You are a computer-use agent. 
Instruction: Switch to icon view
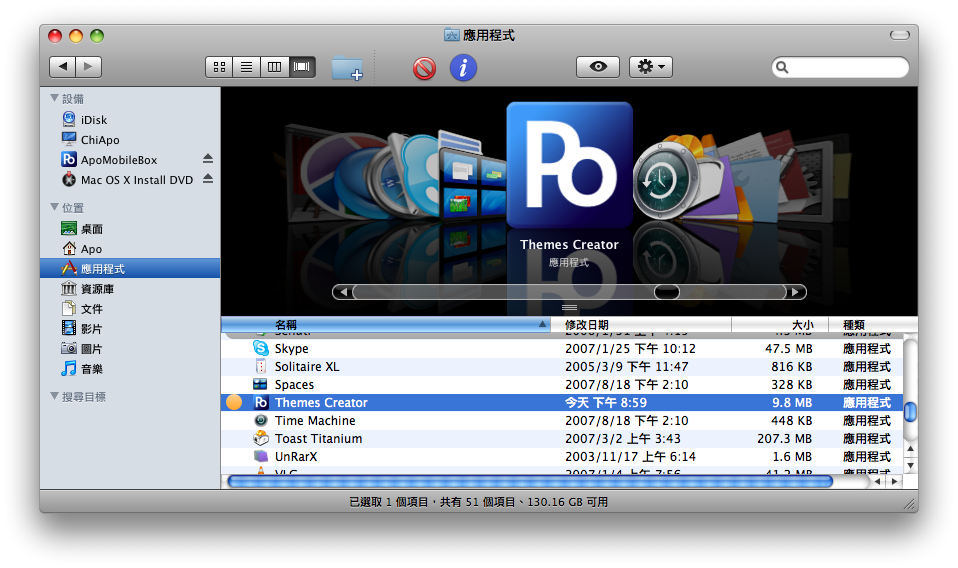tap(219, 67)
